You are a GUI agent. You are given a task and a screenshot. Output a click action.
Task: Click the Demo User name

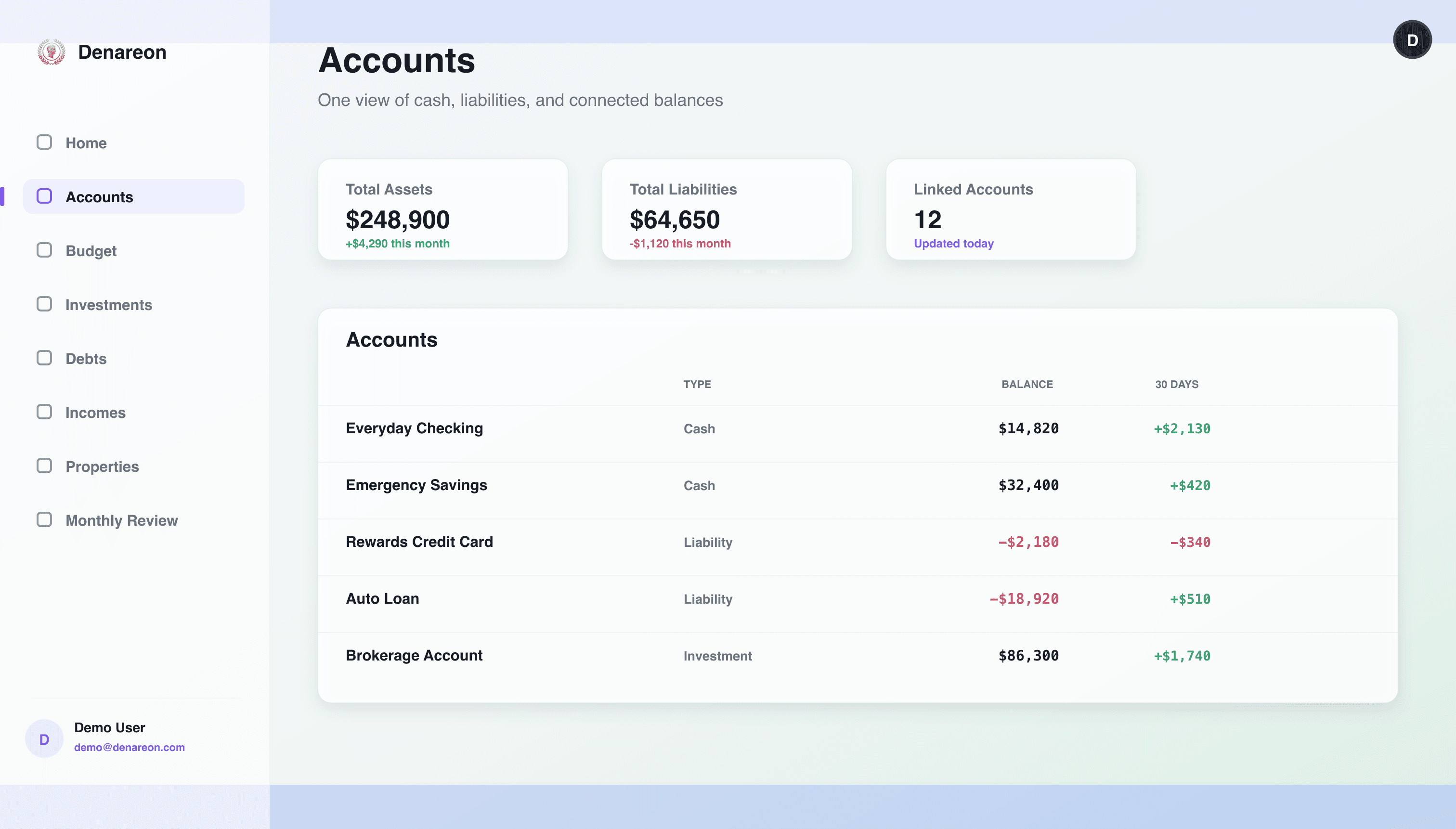coord(109,727)
